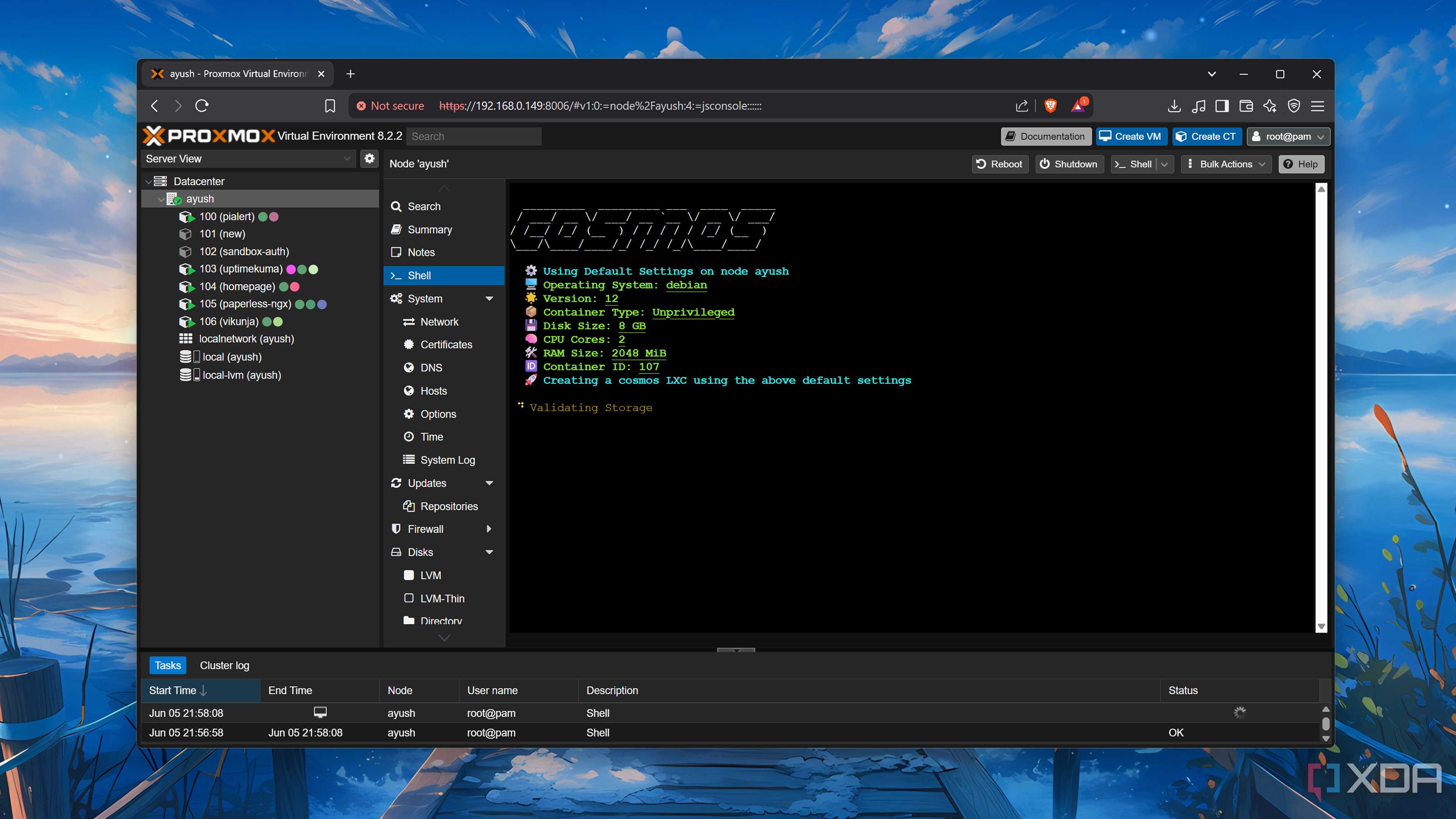Click the Reboot button

[x=999, y=164]
